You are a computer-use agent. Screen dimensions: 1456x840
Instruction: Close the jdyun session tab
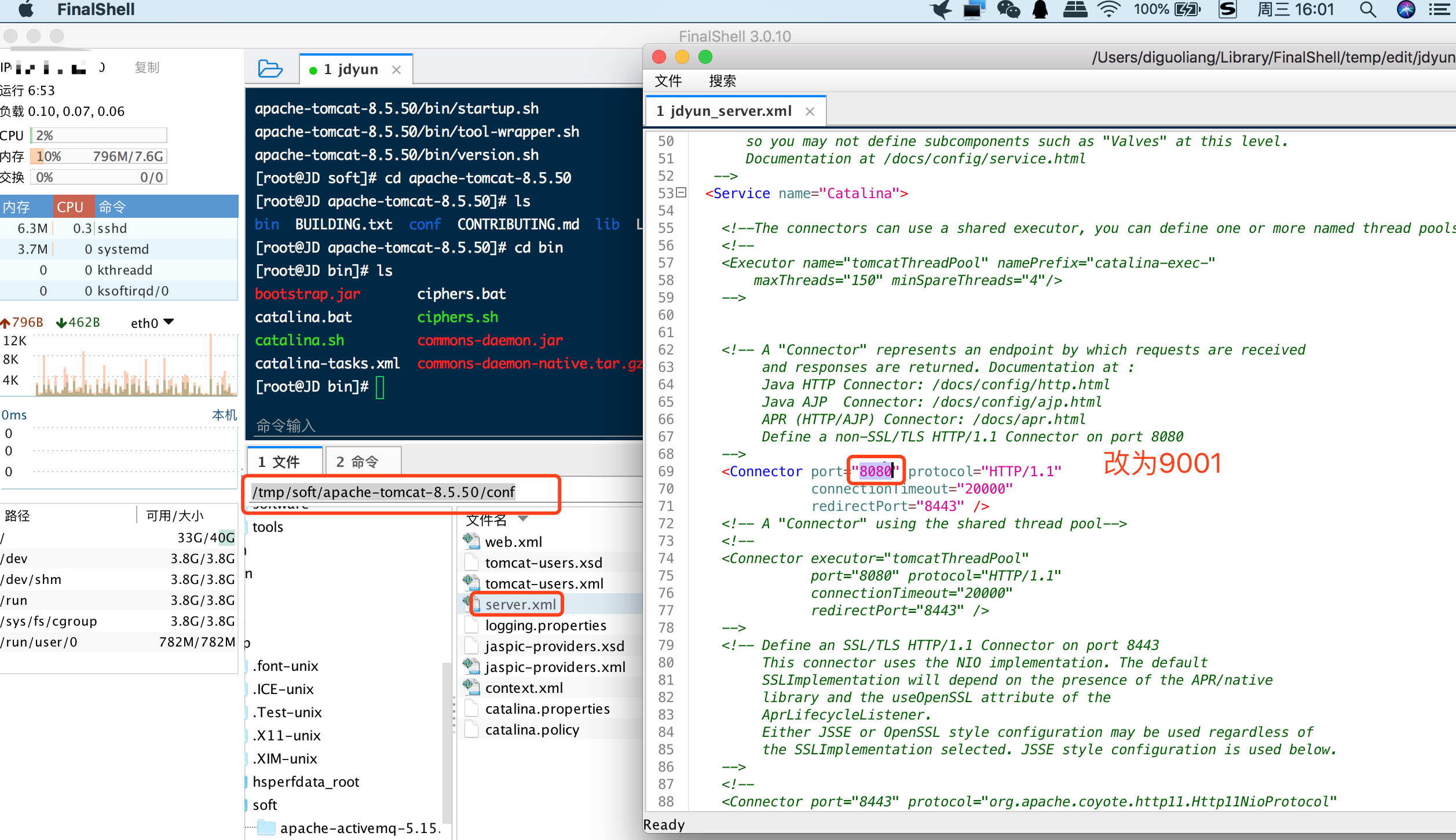tap(397, 70)
